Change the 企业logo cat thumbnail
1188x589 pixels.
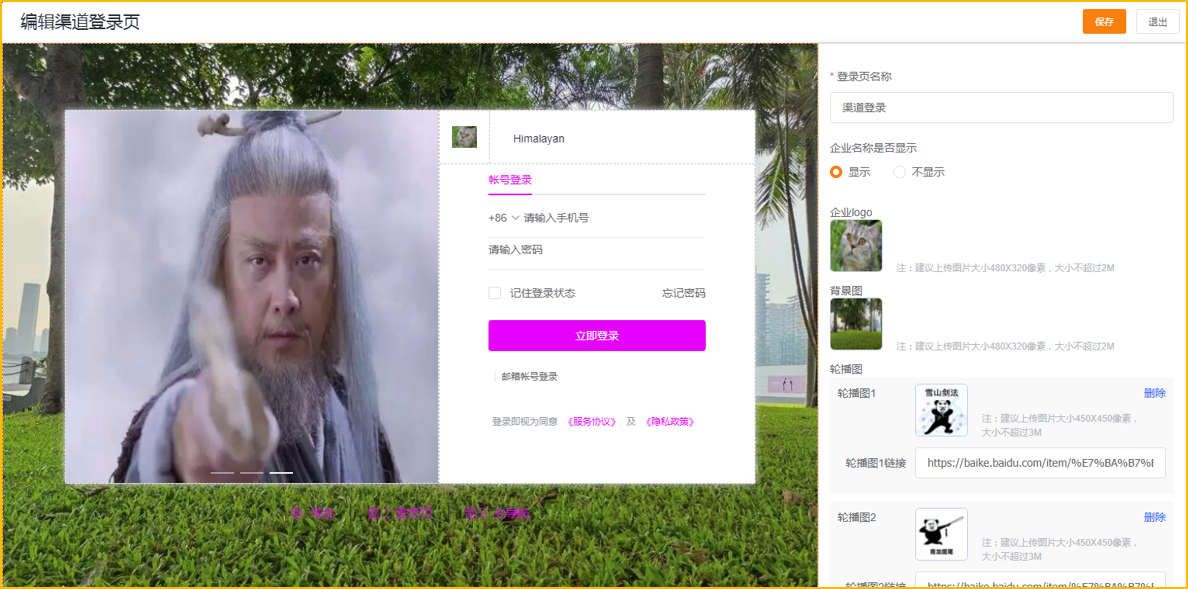[x=856, y=246]
